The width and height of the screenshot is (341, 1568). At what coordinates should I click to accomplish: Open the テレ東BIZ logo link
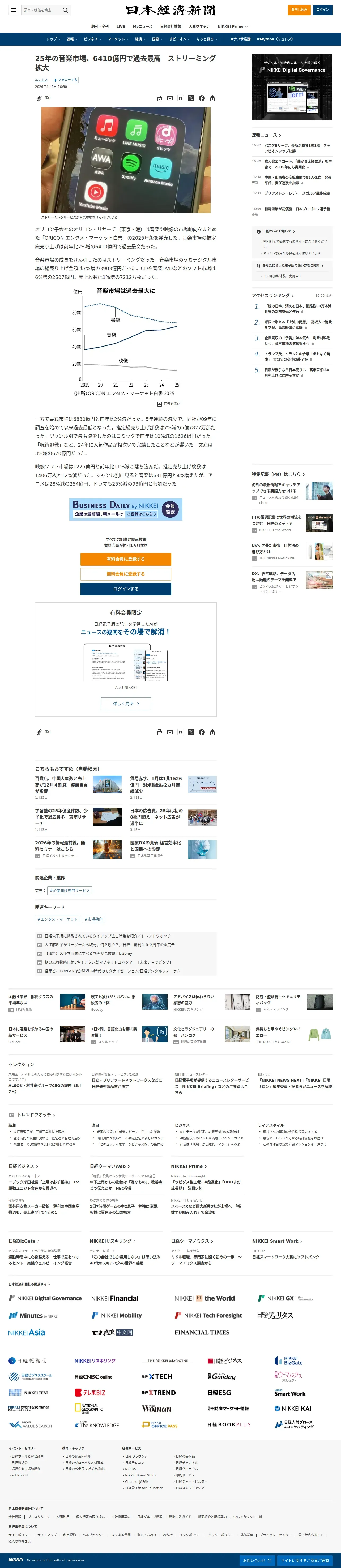coord(90,1393)
